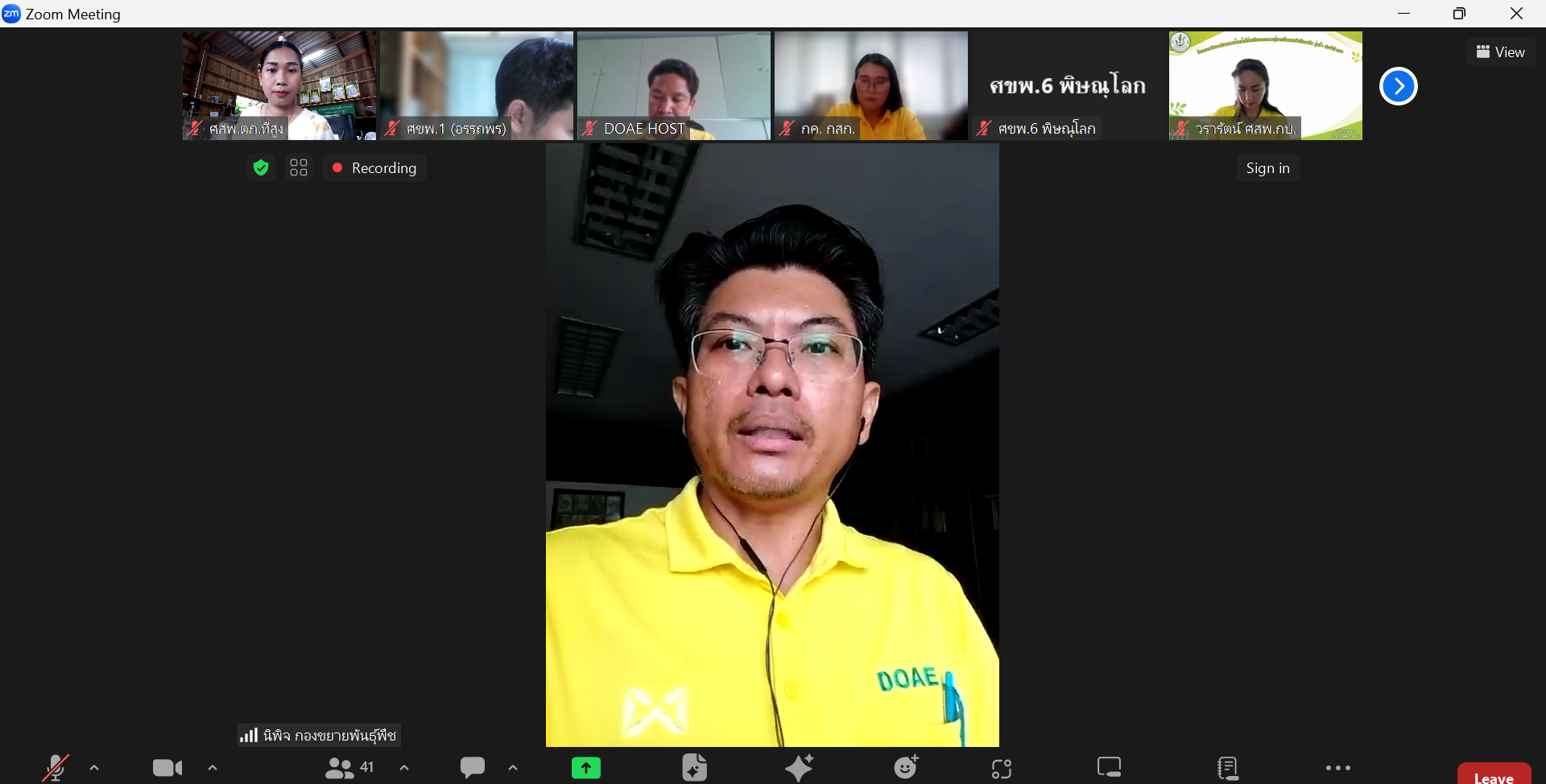
Task: Open the AI Companion sparkle icon
Action: tap(800, 768)
